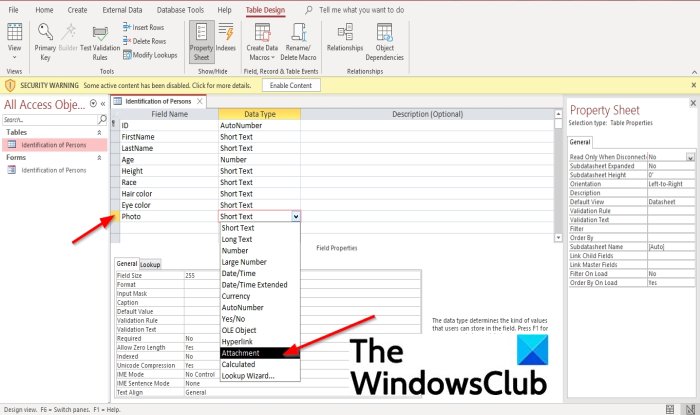
Task: Open Read Only When Disconnected dropdown
Action: pos(691,157)
